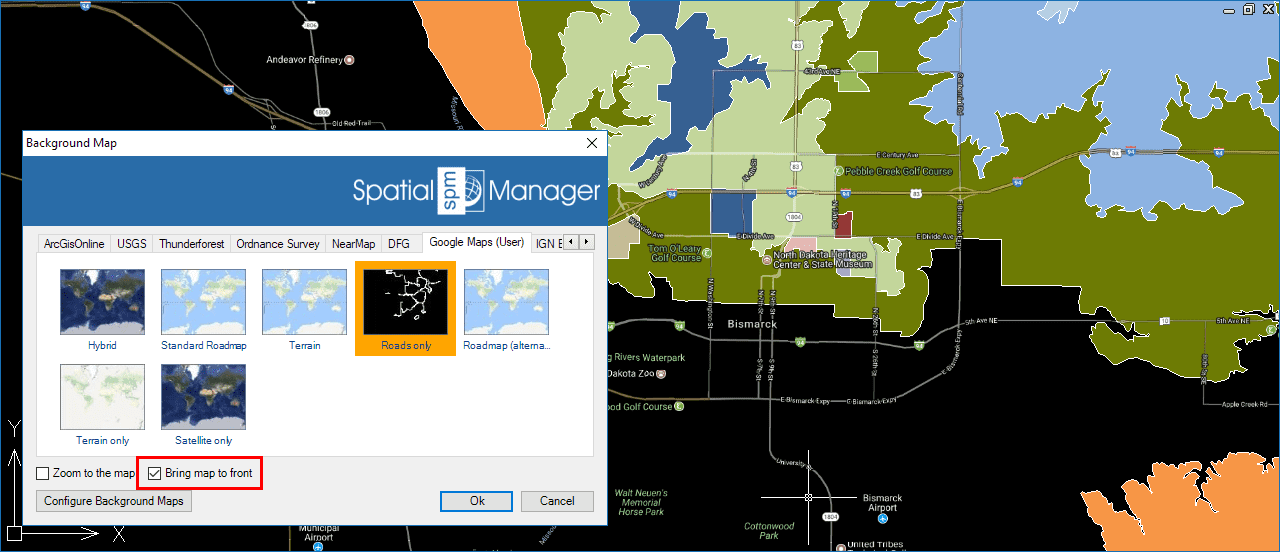Restore the drawing viewport window

pyautogui.click(x=1248, y=9)
